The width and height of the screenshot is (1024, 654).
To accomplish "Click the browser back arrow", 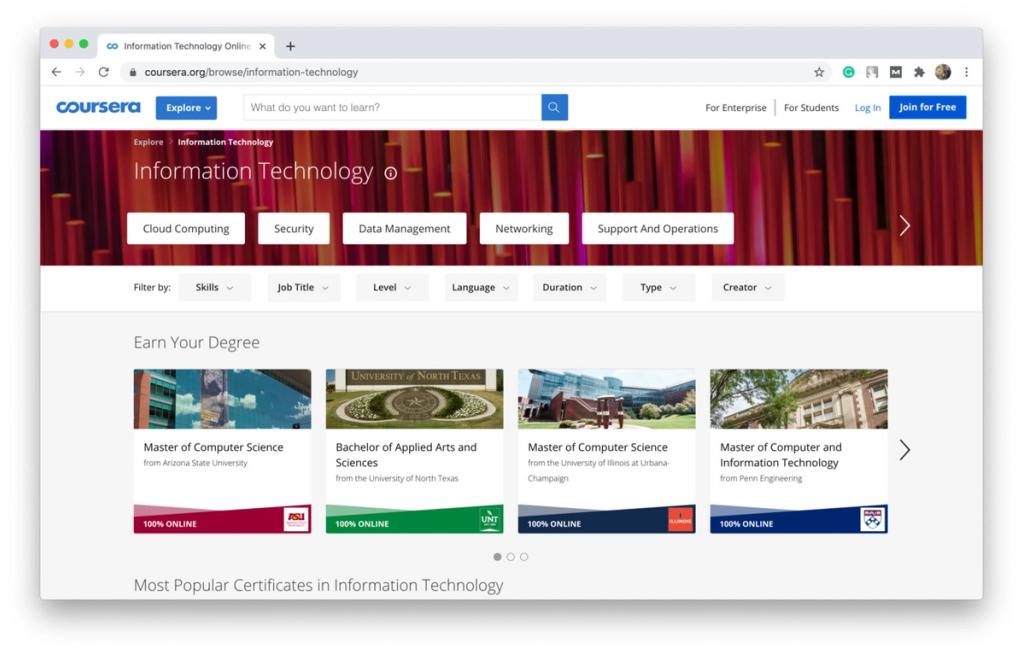I will click(56, 72).
